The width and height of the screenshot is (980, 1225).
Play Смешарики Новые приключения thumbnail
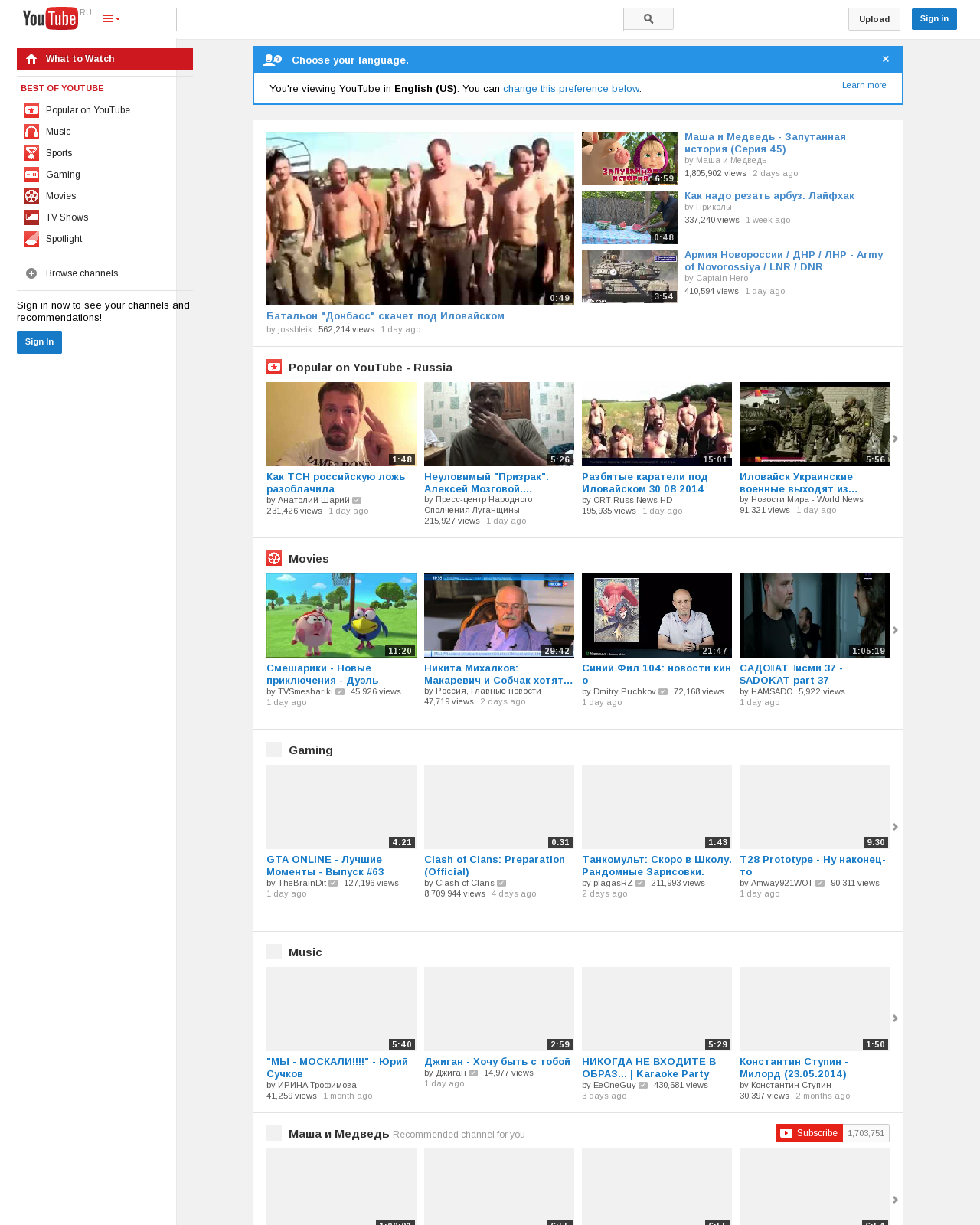point(341,616)
